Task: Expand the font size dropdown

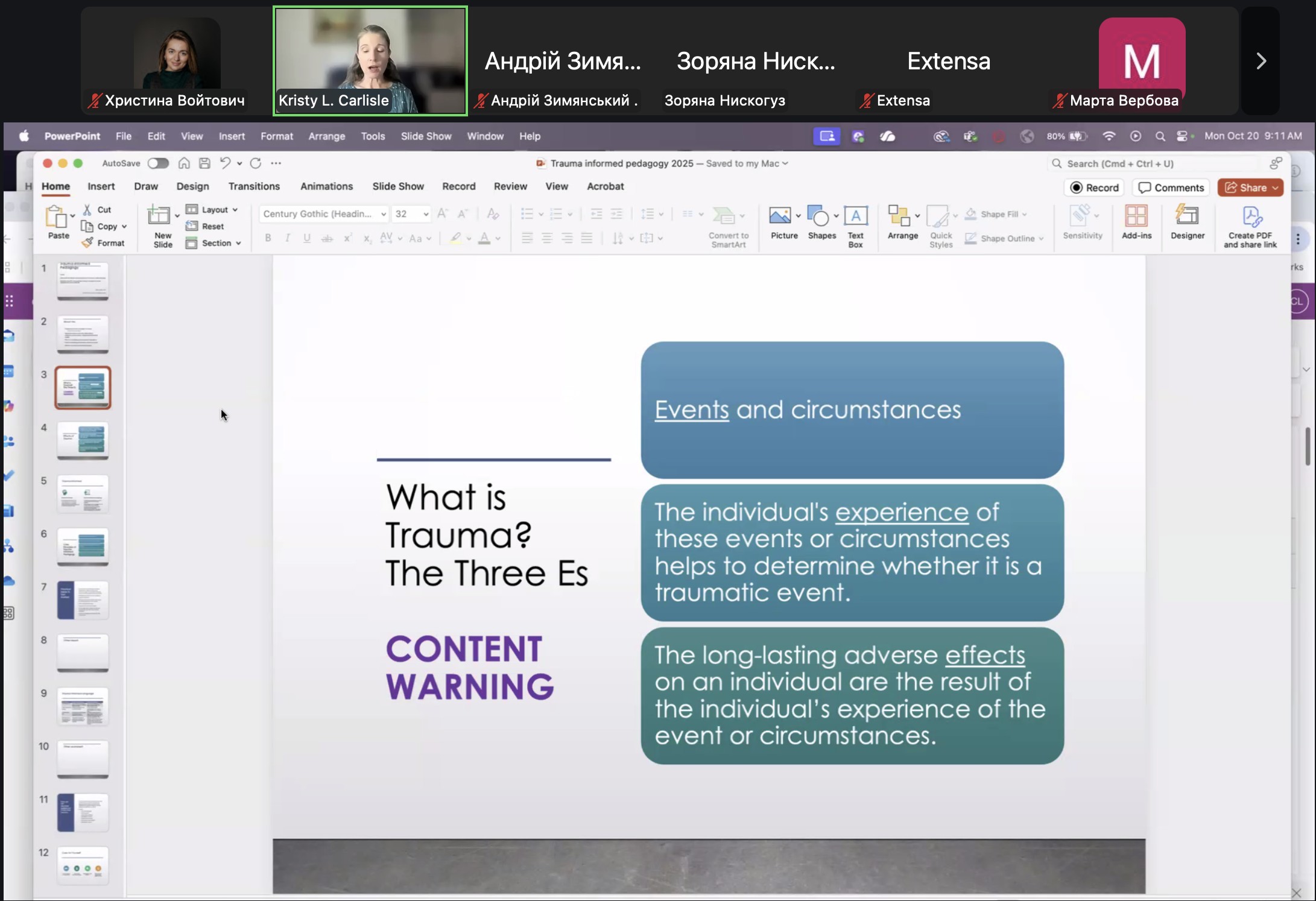Action: point(426,214)
